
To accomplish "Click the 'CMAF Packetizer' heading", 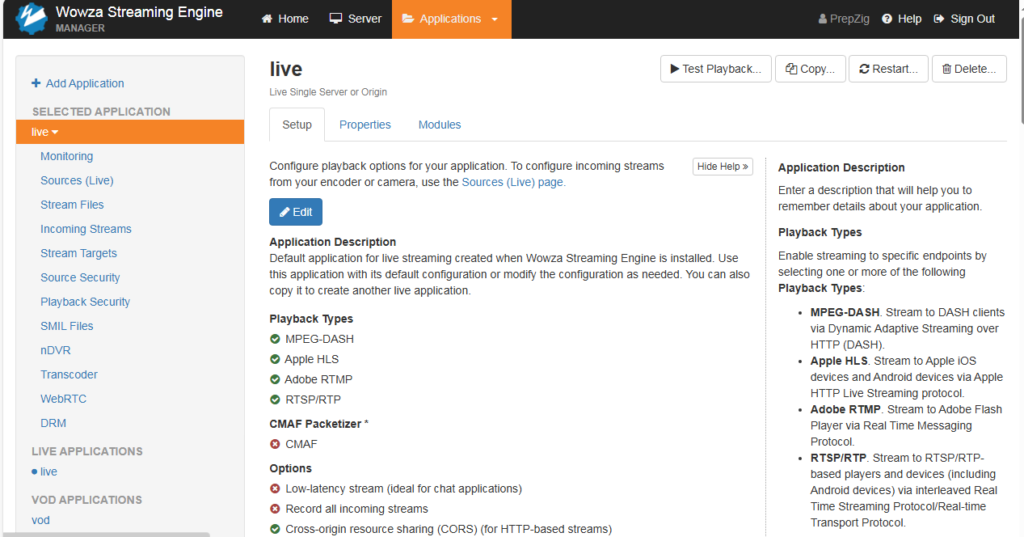I will [315, 424].
